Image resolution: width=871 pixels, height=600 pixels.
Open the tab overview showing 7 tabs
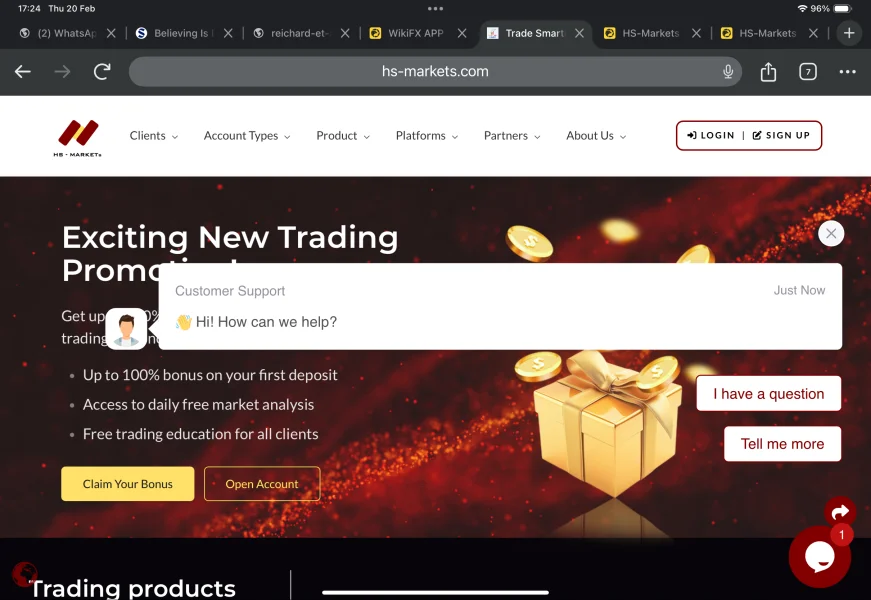pyautogui.click(x=808, y=72)
